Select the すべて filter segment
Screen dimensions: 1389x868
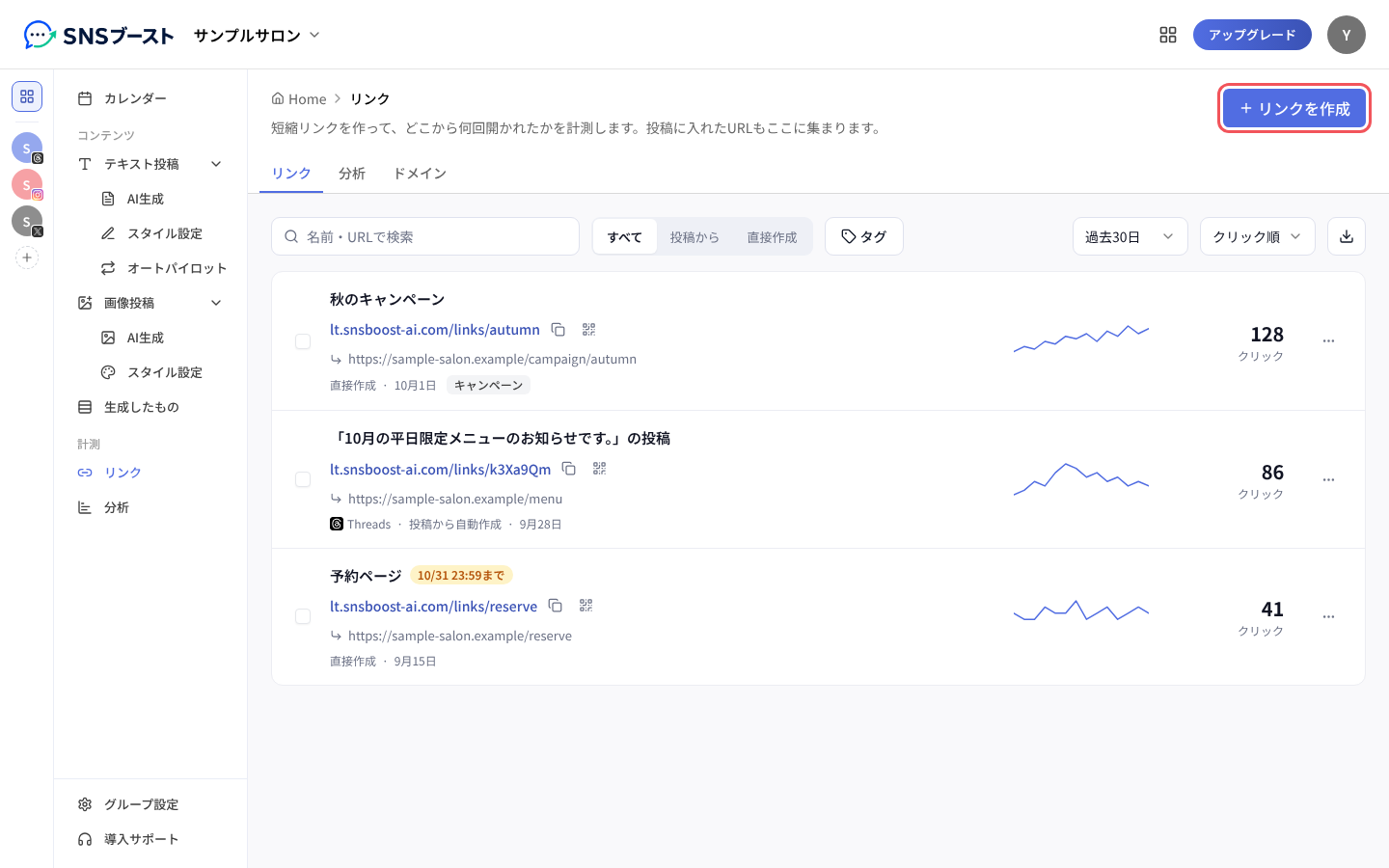coord(625,236)
